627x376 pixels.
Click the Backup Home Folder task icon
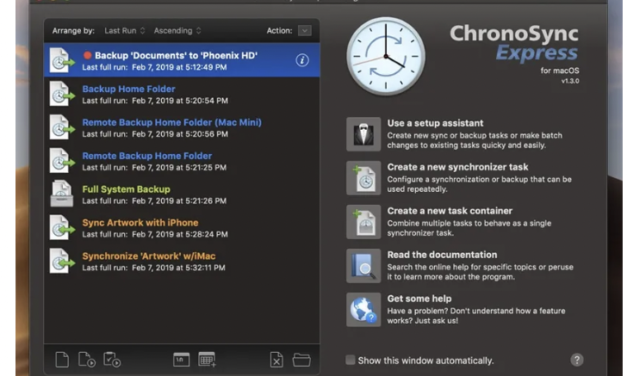click(62, 94)
